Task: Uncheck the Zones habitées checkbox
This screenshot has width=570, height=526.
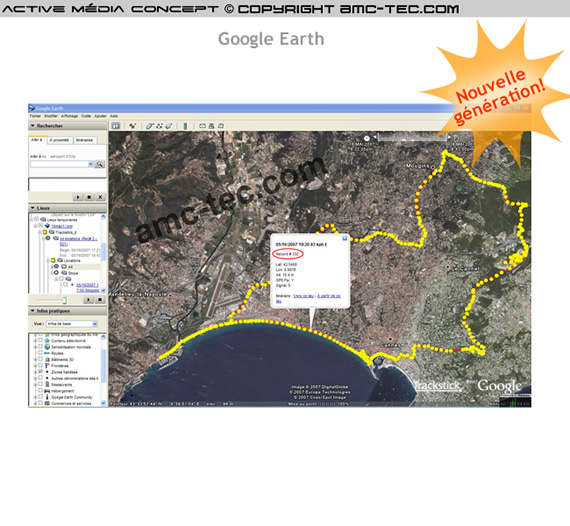Action: 40,372
